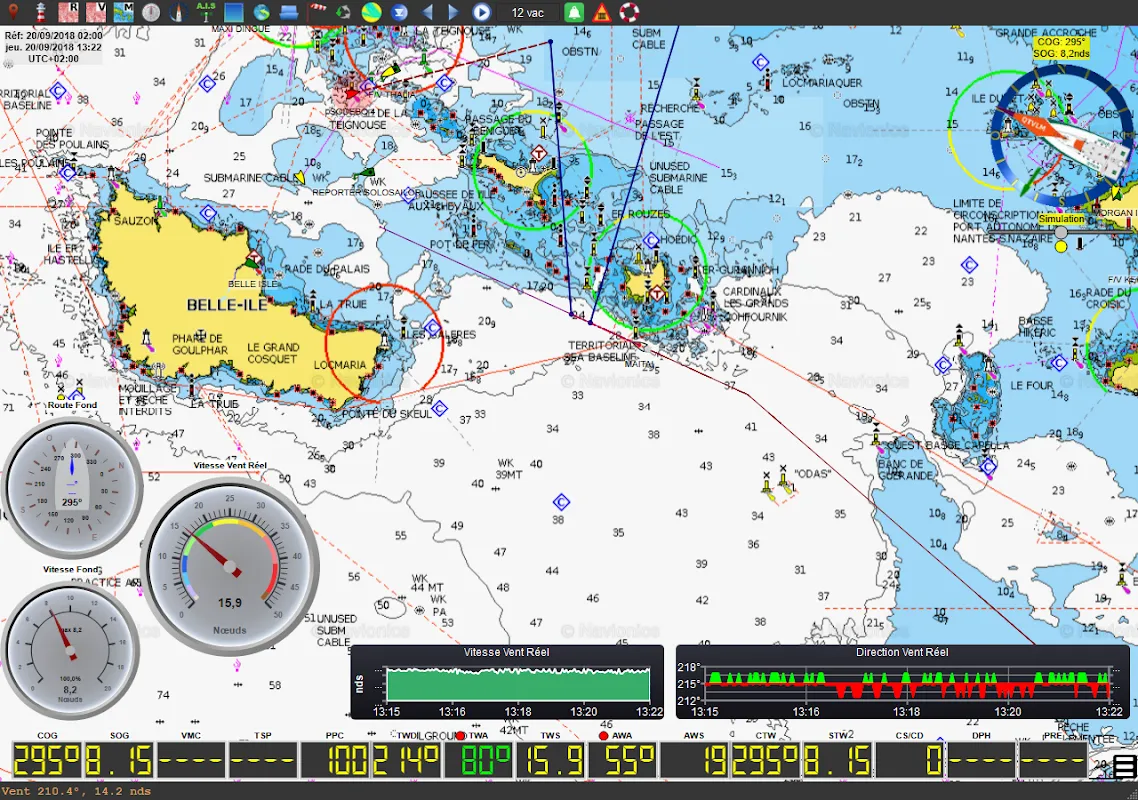The image size is (1138, 800).
Task: Click the DPH display cell
Action: click(981, 760)
